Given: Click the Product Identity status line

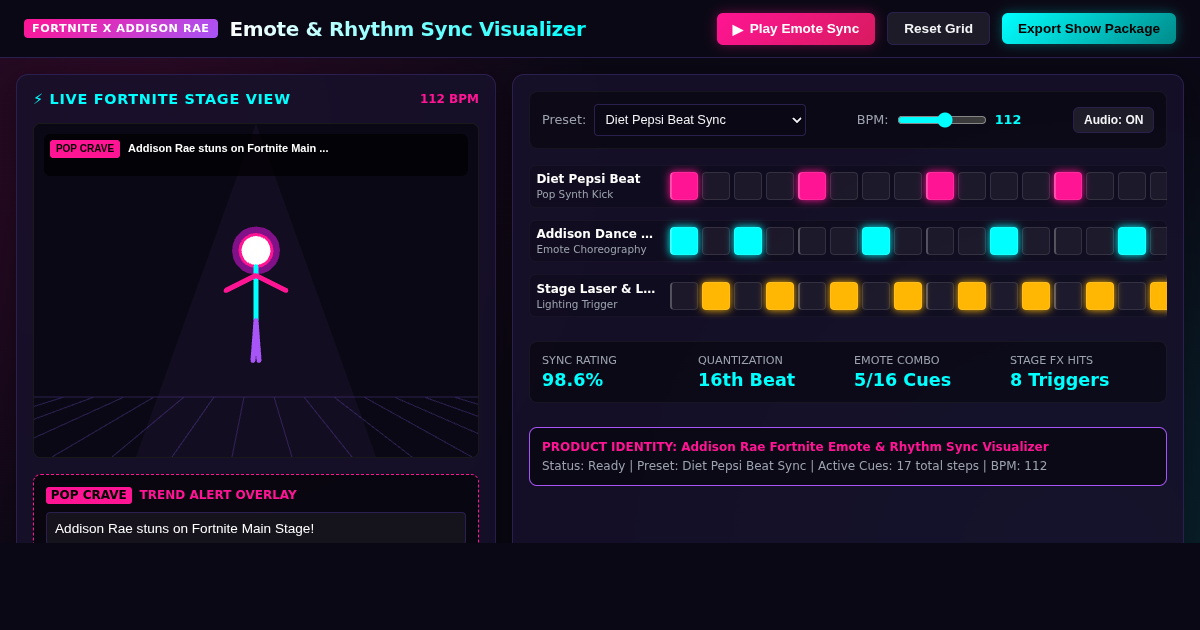Looking at the screenshot, I should pyautogui.click(x=794, y=466).
